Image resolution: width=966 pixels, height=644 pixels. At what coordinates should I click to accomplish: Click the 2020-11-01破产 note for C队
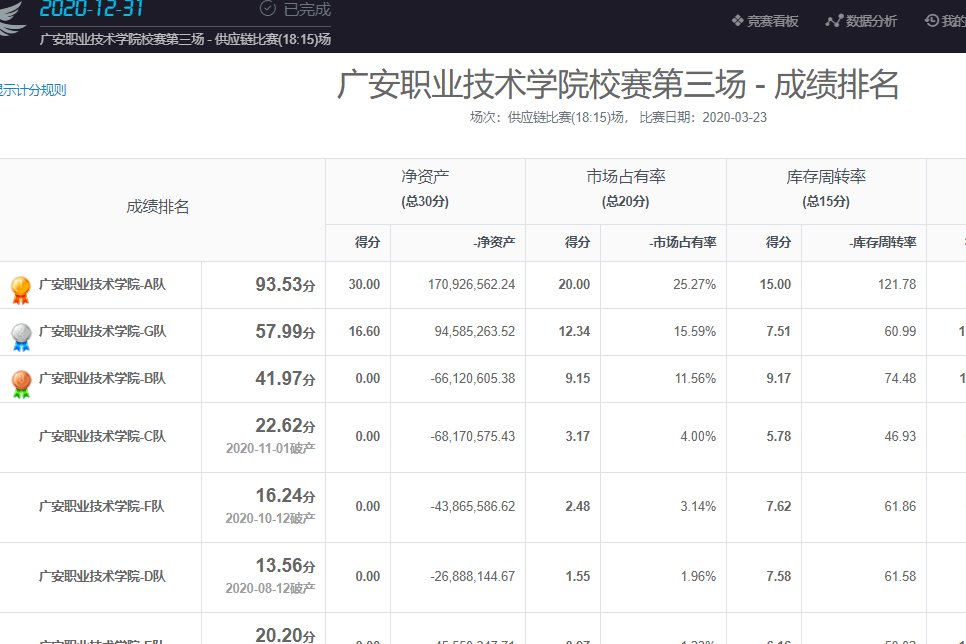click(x=270, y=449)
